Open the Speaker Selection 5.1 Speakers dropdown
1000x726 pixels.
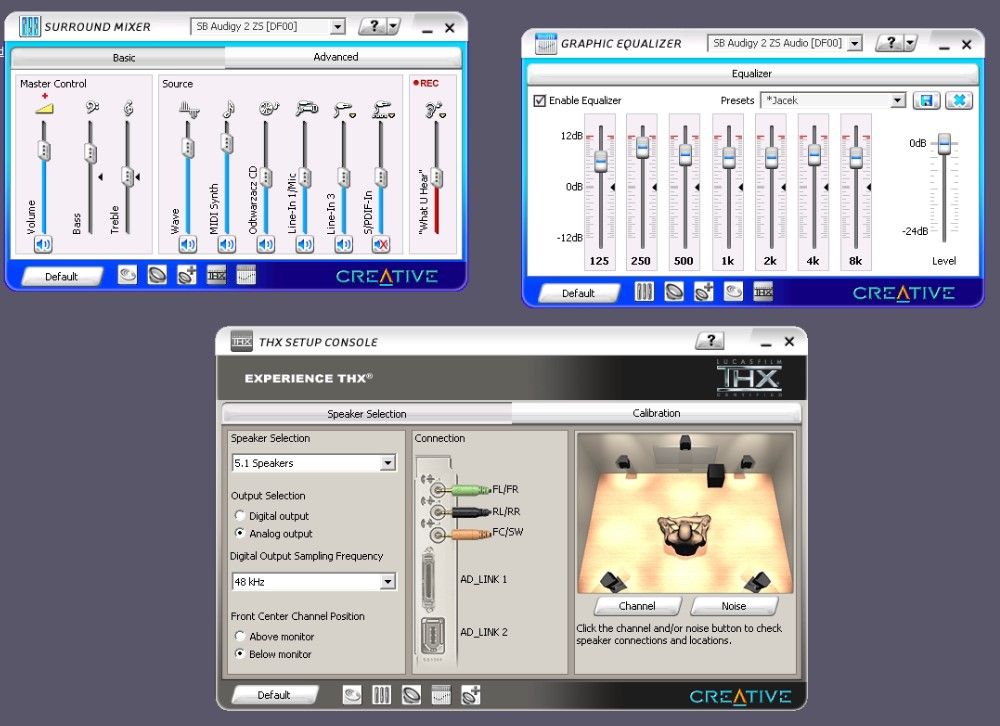[388, 463]
